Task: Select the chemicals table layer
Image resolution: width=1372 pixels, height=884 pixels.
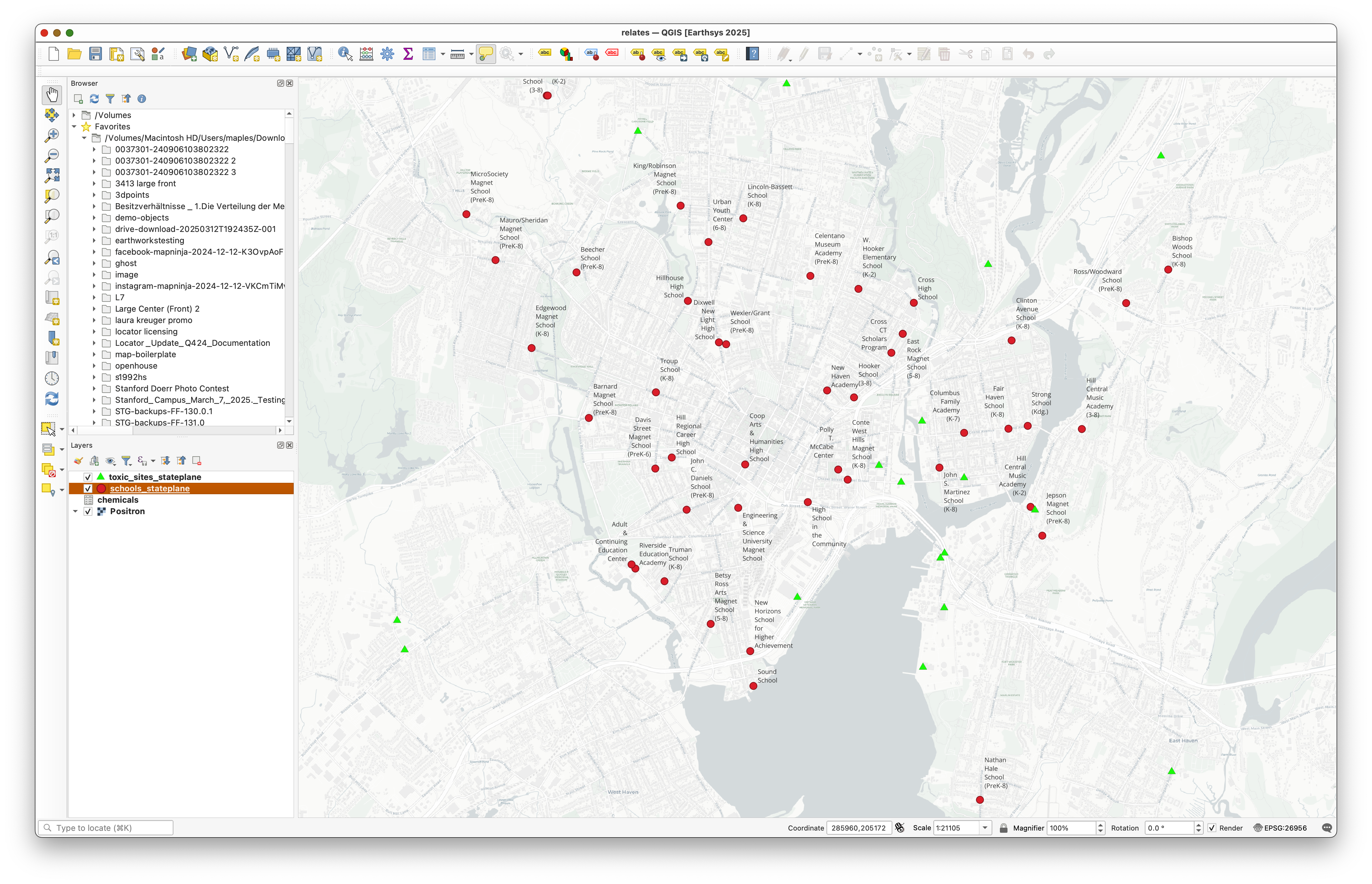Action: pos(118,500)
